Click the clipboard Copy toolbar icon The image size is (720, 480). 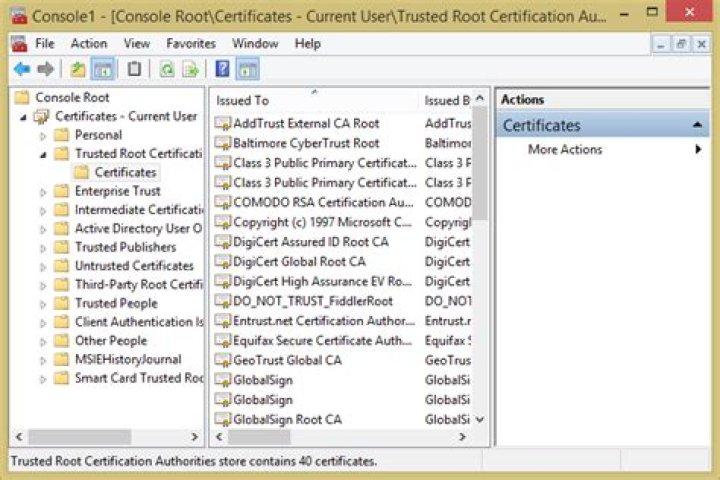pyautogui.click(x=134, y=69)
